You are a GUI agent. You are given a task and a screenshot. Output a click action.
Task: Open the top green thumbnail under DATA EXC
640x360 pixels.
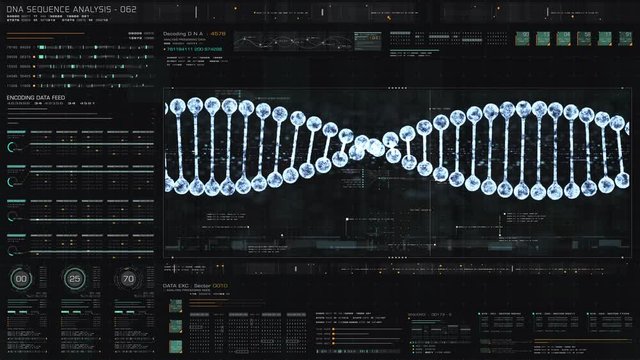(x=176, y=306)
